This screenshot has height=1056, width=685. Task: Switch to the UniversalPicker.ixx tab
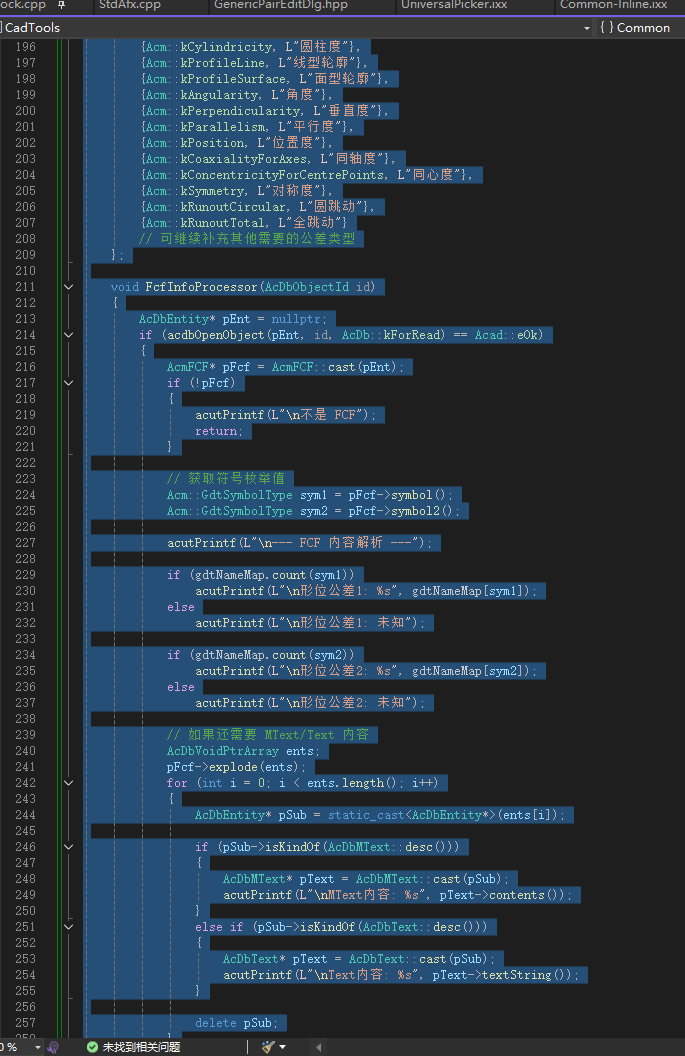click(x=453, y=5)
